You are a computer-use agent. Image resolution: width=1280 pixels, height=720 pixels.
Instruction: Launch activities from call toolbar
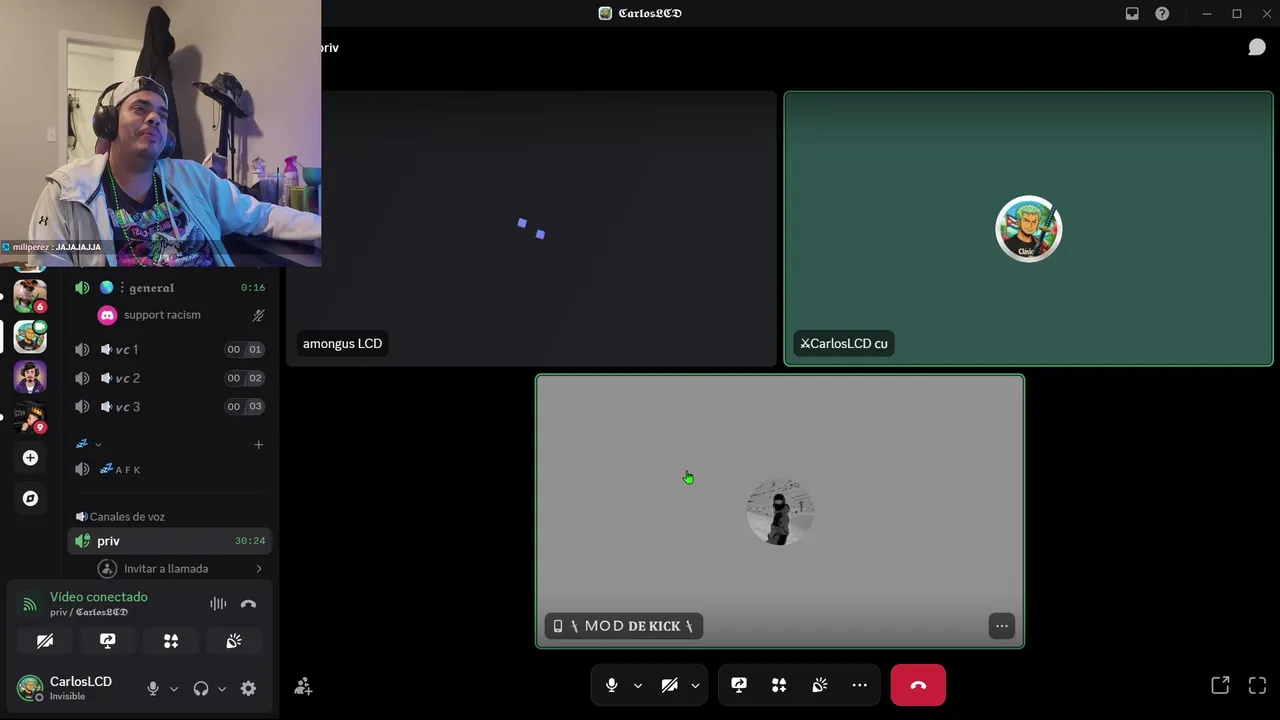[779, 685]
